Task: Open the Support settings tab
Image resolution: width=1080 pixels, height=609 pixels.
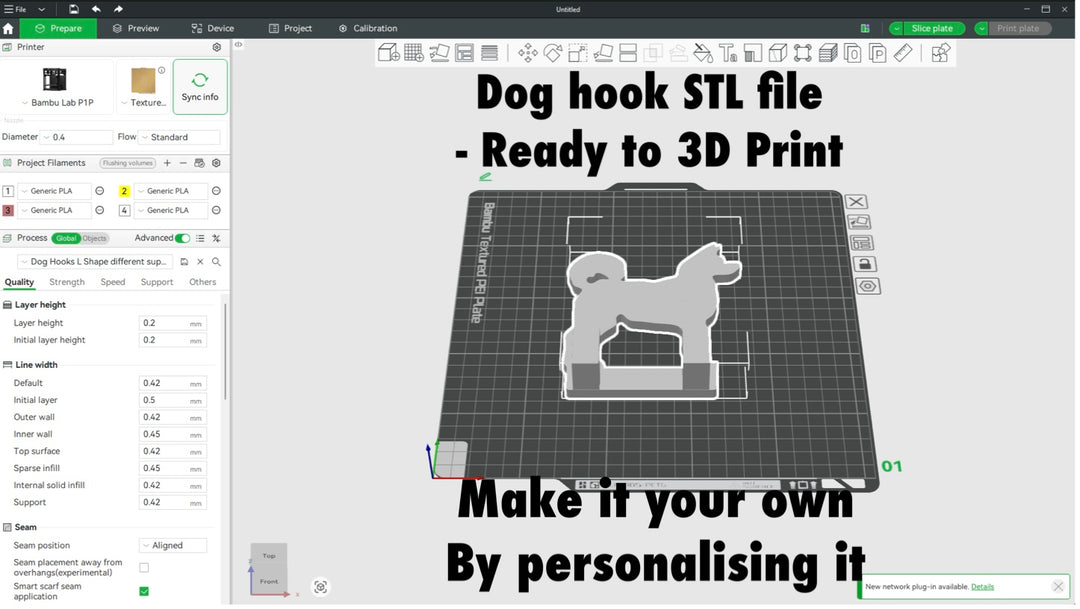Action: (x=157, y=282)
